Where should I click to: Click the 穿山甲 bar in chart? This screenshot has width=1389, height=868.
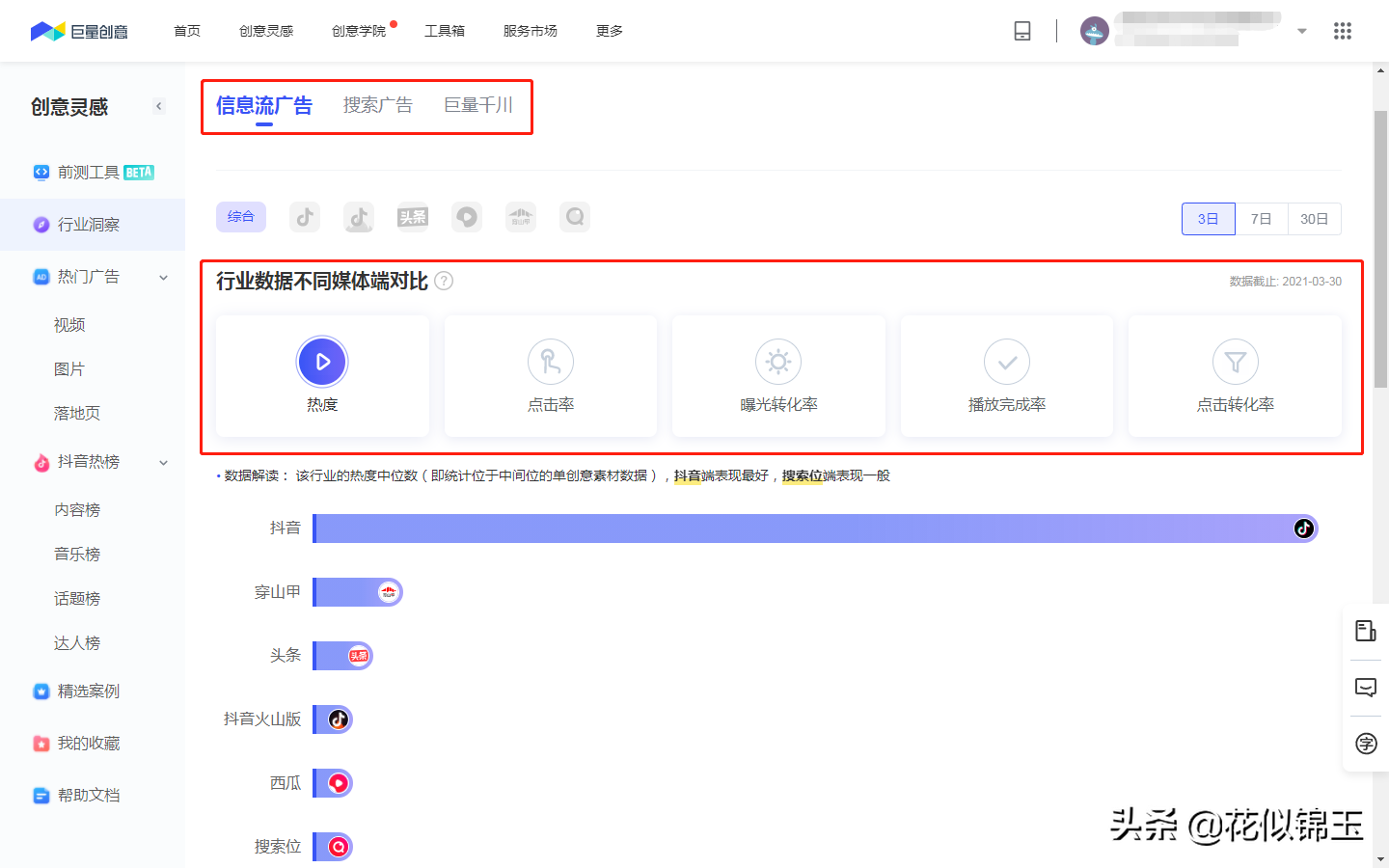point(358,592)
